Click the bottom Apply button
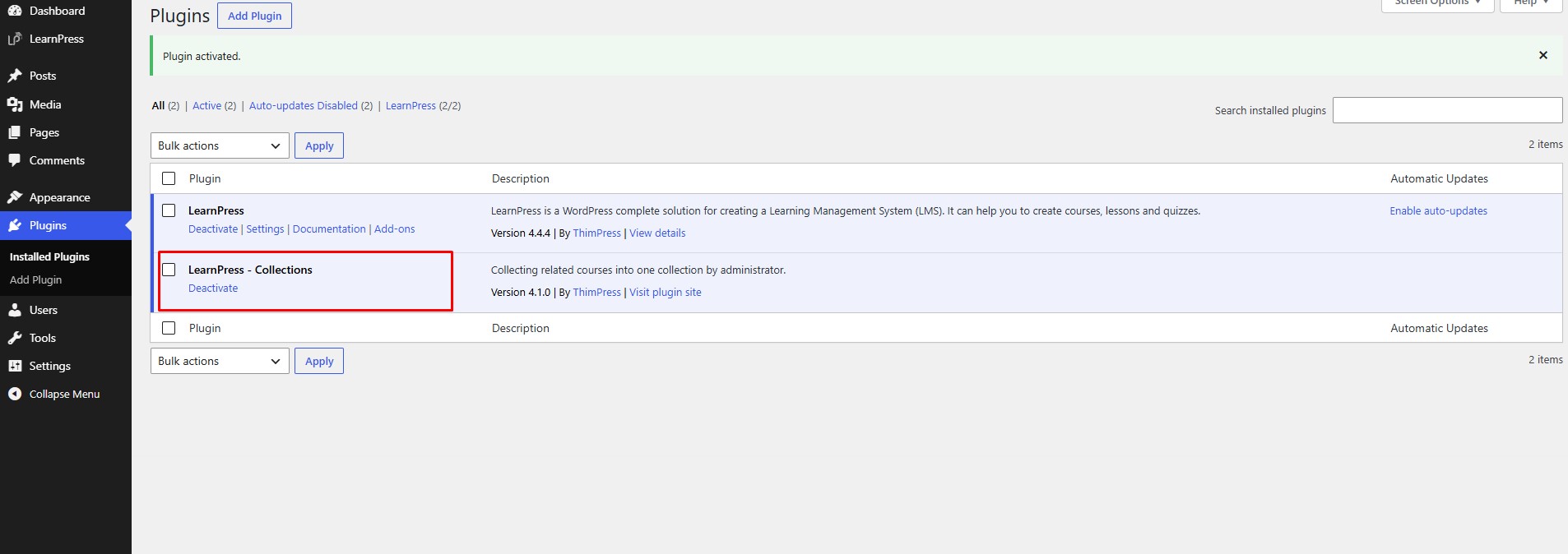 [319, 361]
